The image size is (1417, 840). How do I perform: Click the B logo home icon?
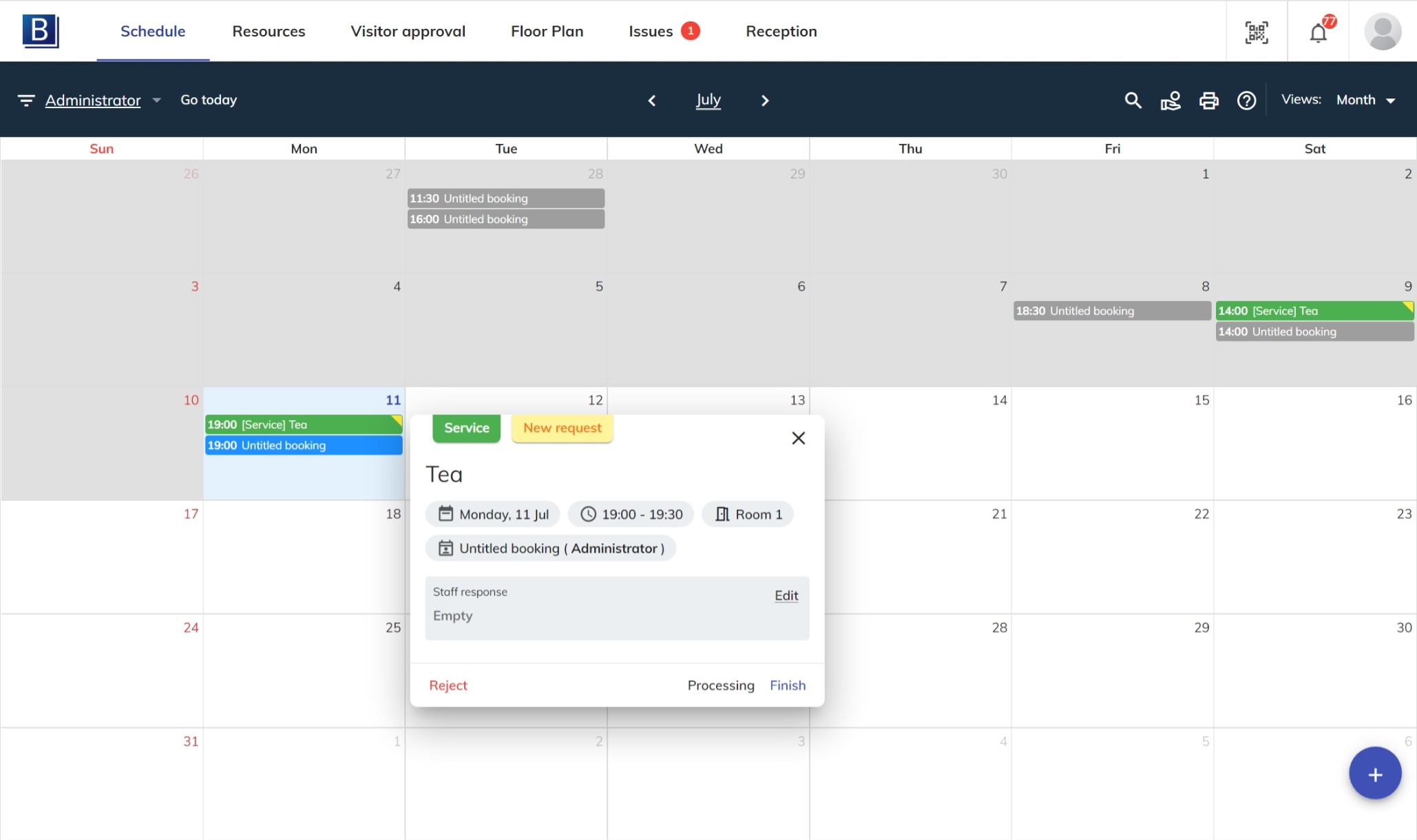41,32
